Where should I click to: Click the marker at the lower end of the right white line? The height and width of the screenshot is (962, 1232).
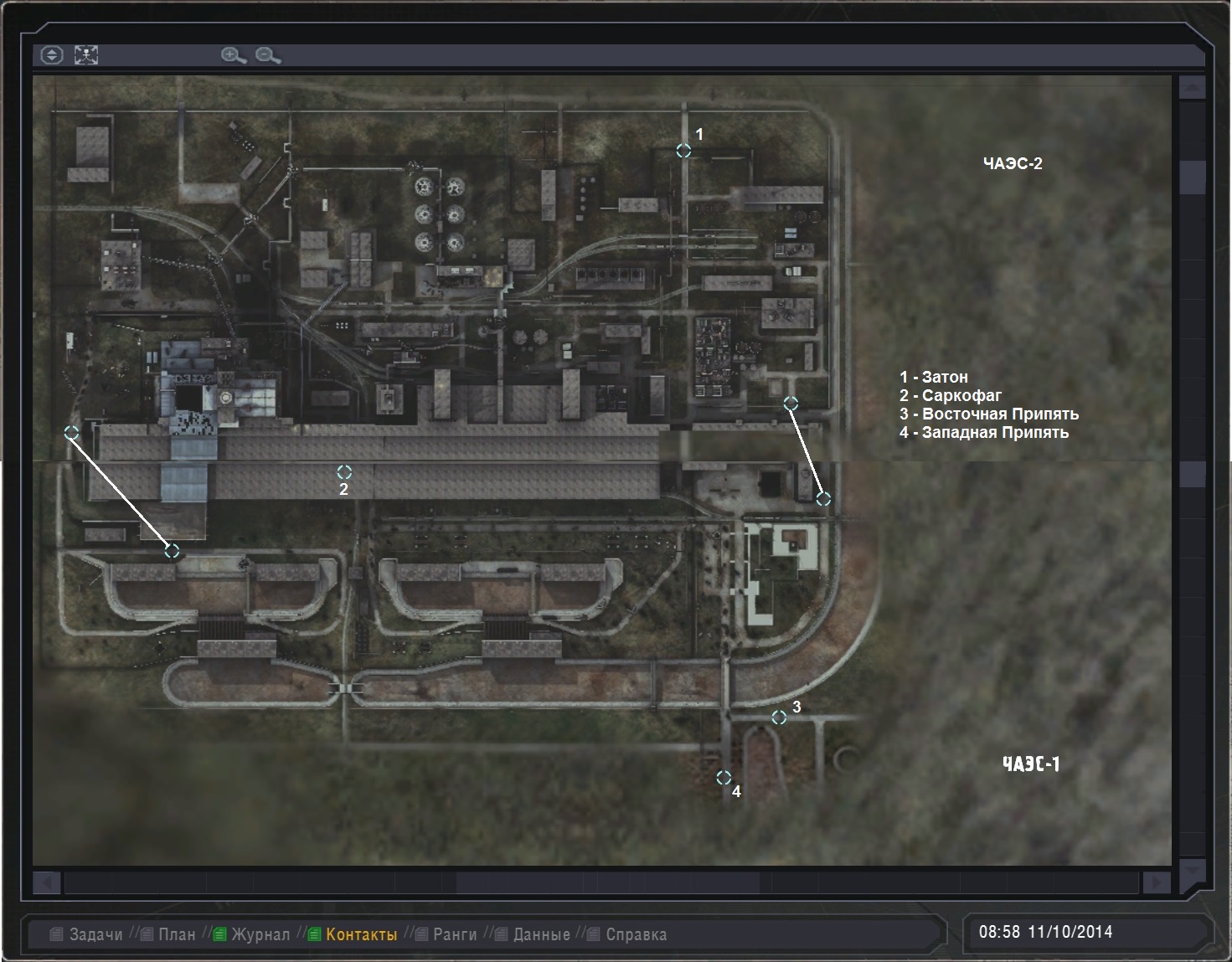pyautogui.click(x=823, y=499)
